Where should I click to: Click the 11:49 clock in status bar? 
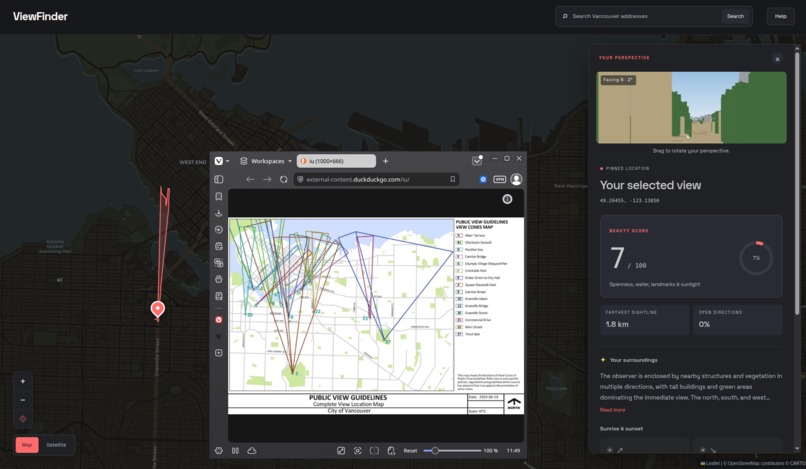[x=513, y=450]
